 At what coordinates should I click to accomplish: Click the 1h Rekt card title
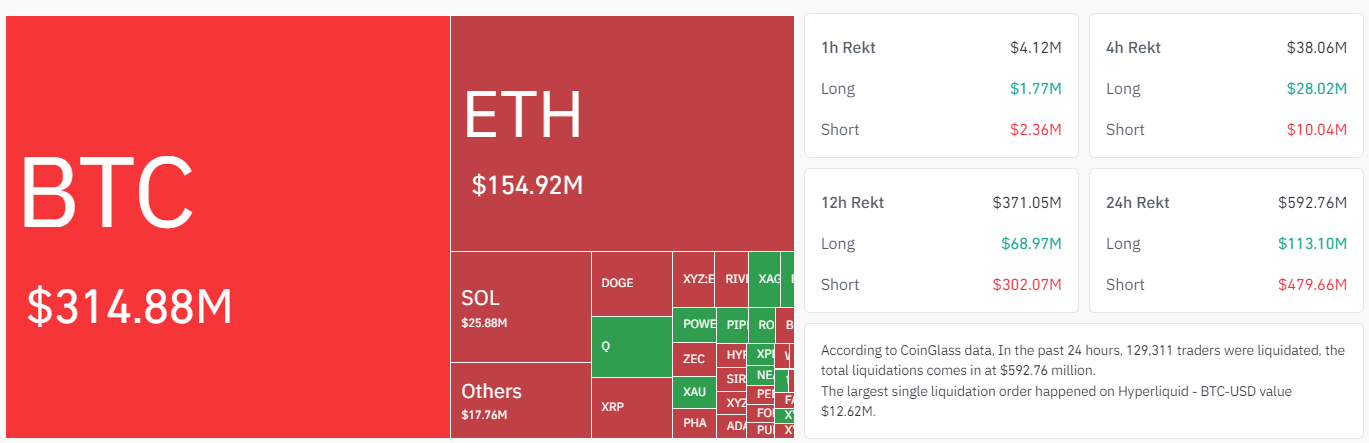pyautogui.click(x=848, y=47)
